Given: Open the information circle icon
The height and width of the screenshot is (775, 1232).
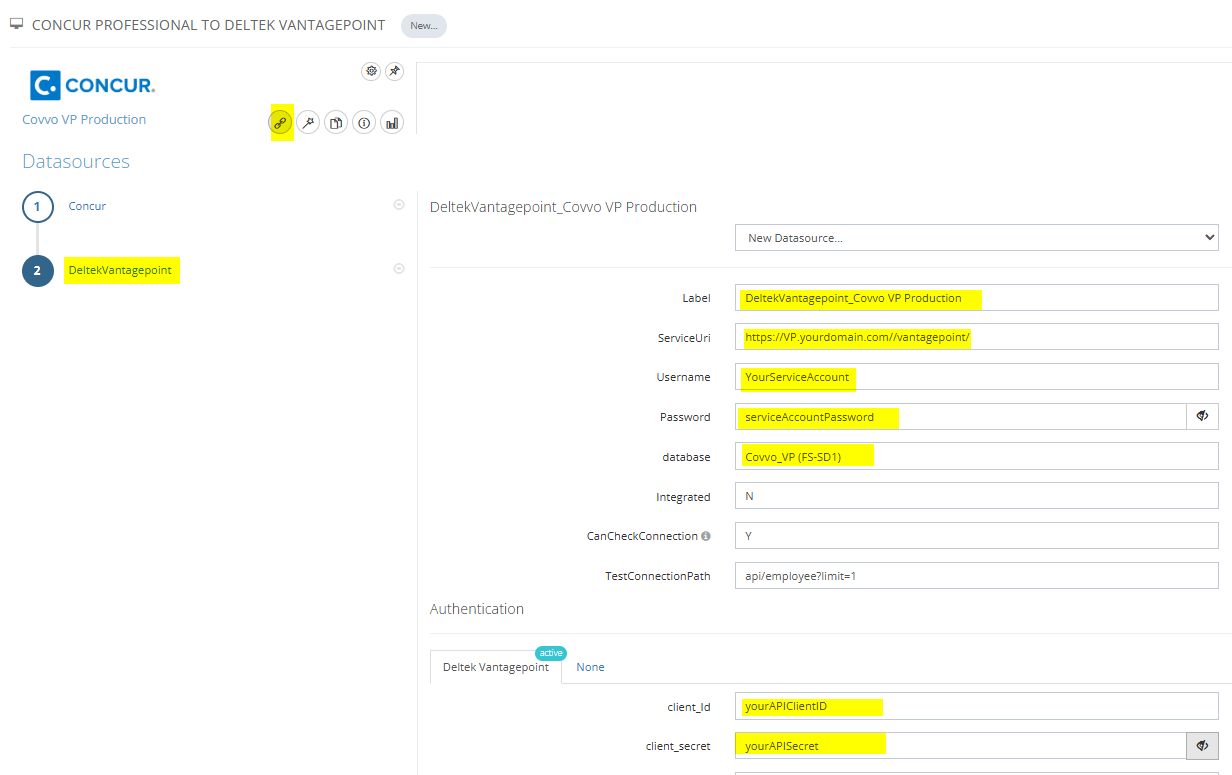Looking at the screenshot, I should pyautogui.click(x=364, y=123).
